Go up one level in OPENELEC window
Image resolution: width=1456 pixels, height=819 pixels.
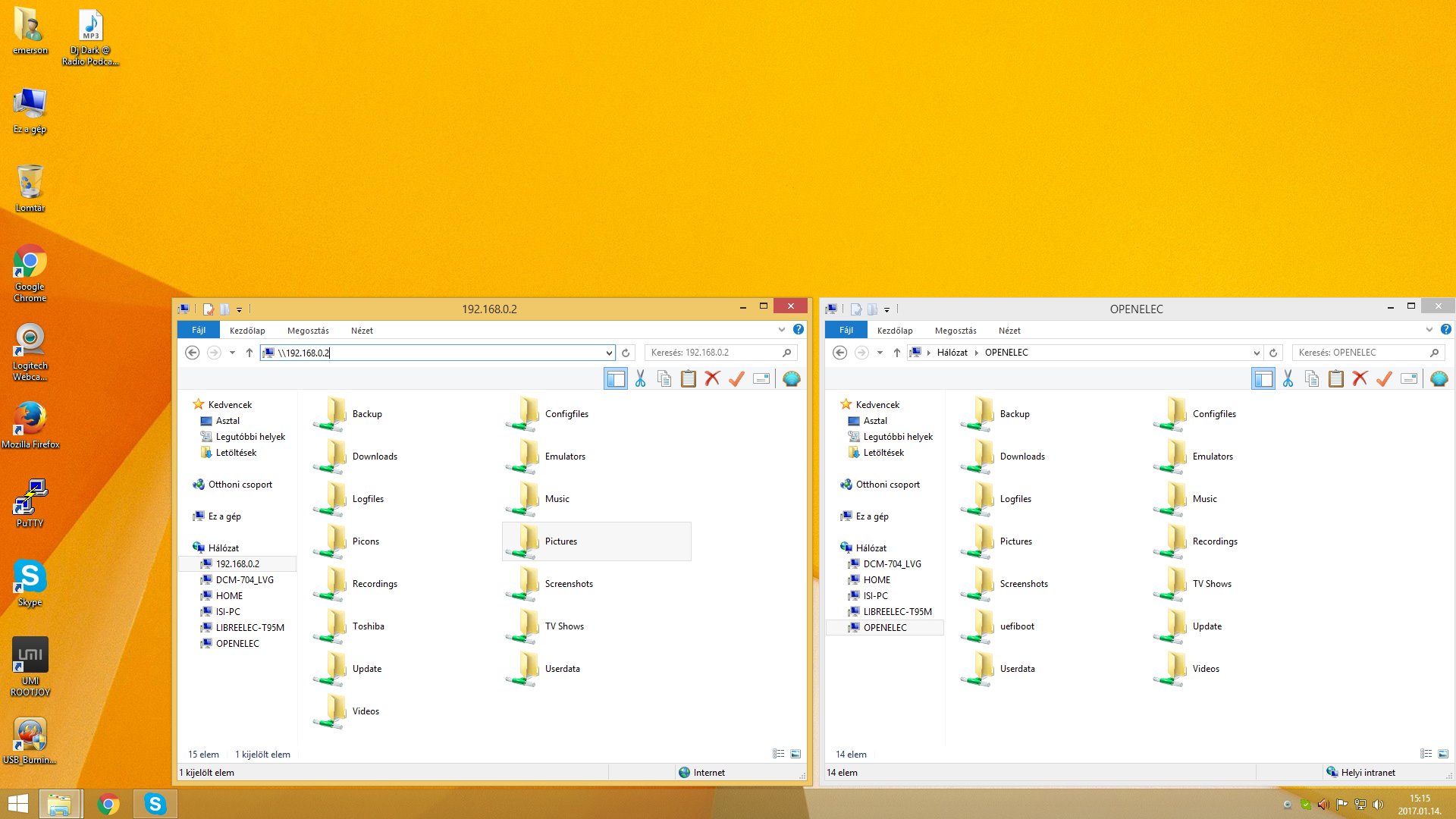pos(896,353)
